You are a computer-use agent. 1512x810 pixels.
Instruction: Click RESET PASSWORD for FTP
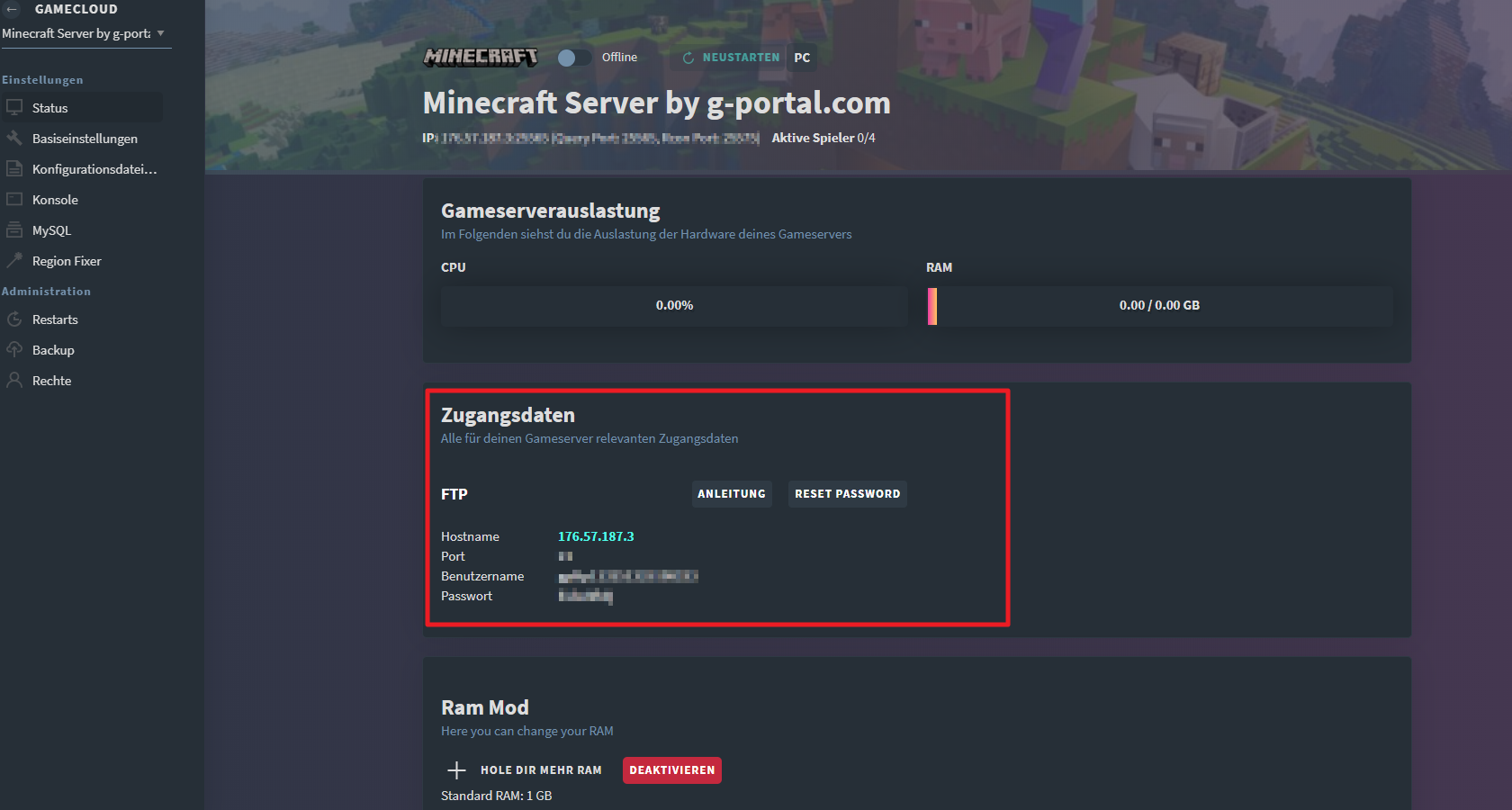848,494
